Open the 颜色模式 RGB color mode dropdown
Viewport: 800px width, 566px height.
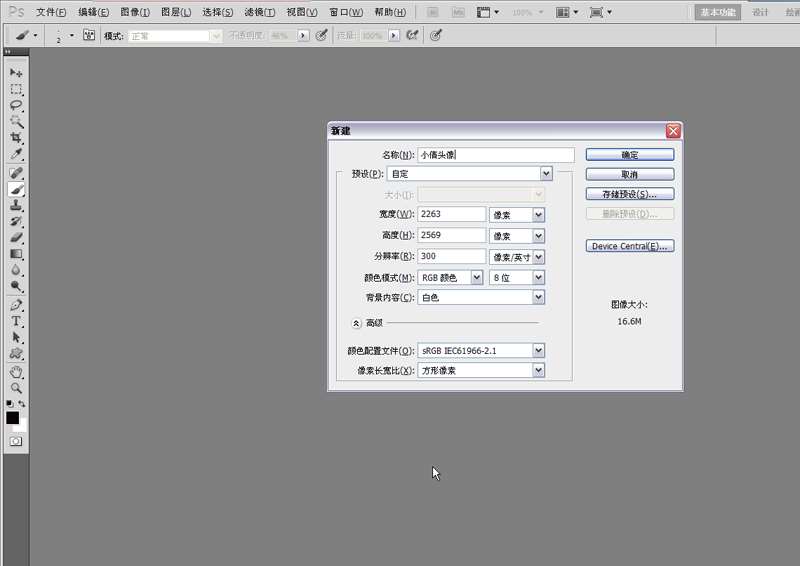(x=477, y=277)
